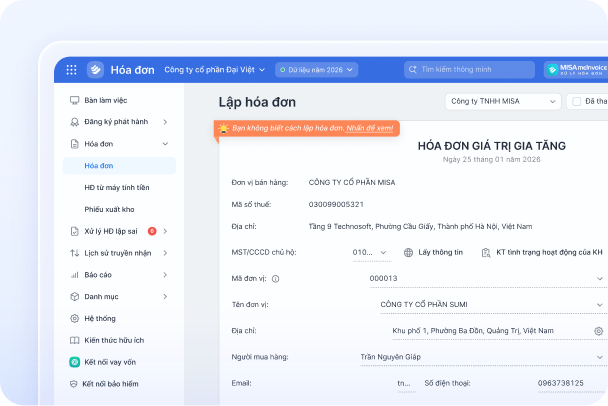Open the Công ty TNHH MISA dropdown
Viewport: 608px width, 406px height.
(x=503, y=101)
